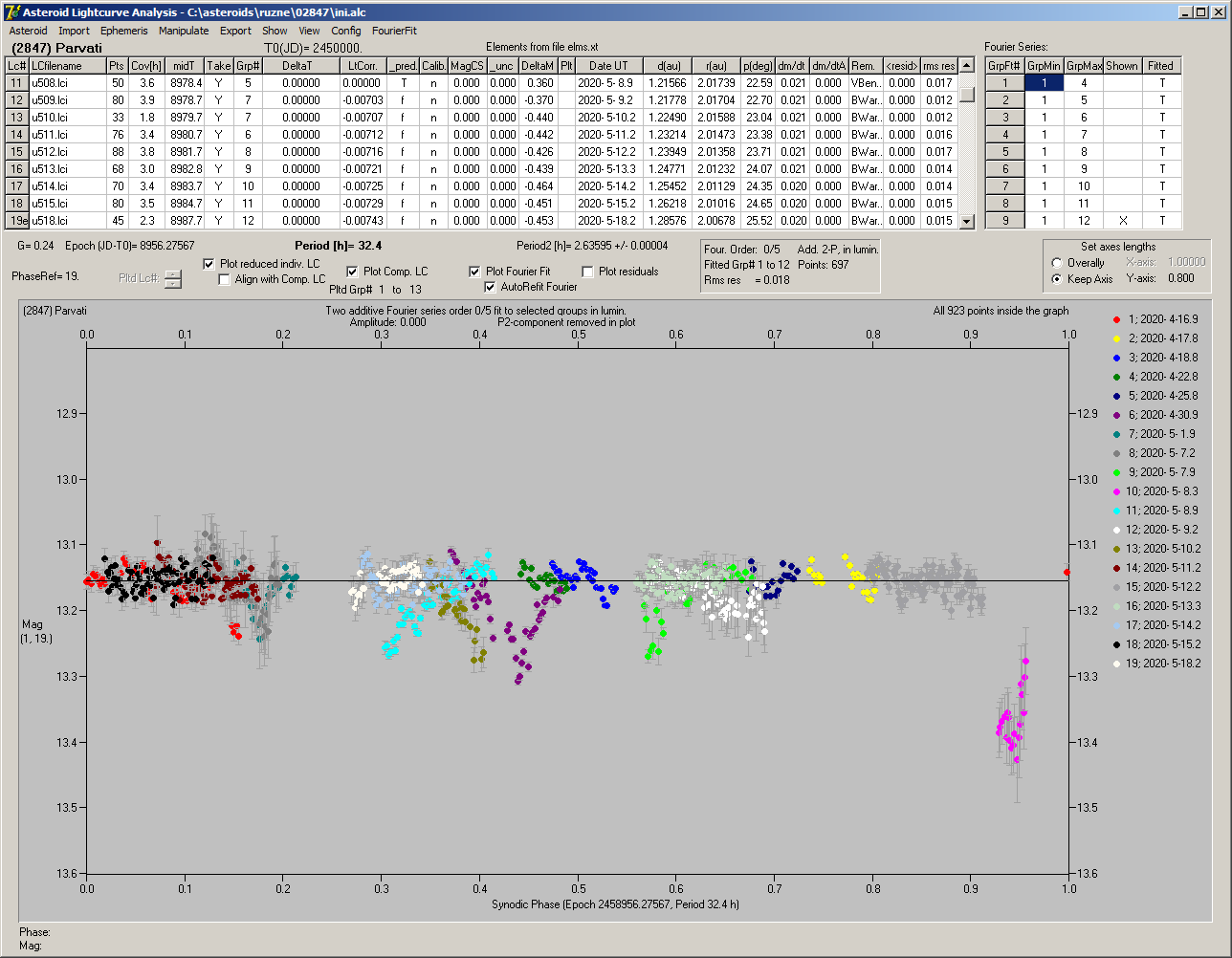Open the Asteroid menu

pos(28,31)
